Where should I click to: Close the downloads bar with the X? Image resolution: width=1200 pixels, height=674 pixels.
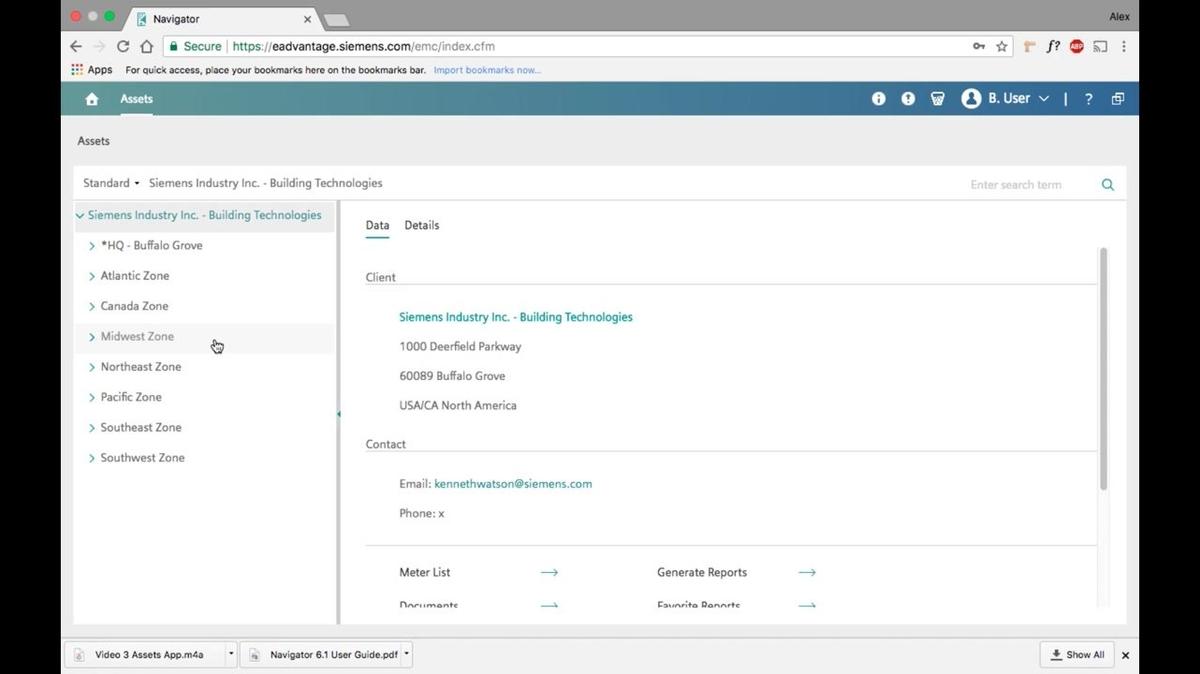[1125, 655]
